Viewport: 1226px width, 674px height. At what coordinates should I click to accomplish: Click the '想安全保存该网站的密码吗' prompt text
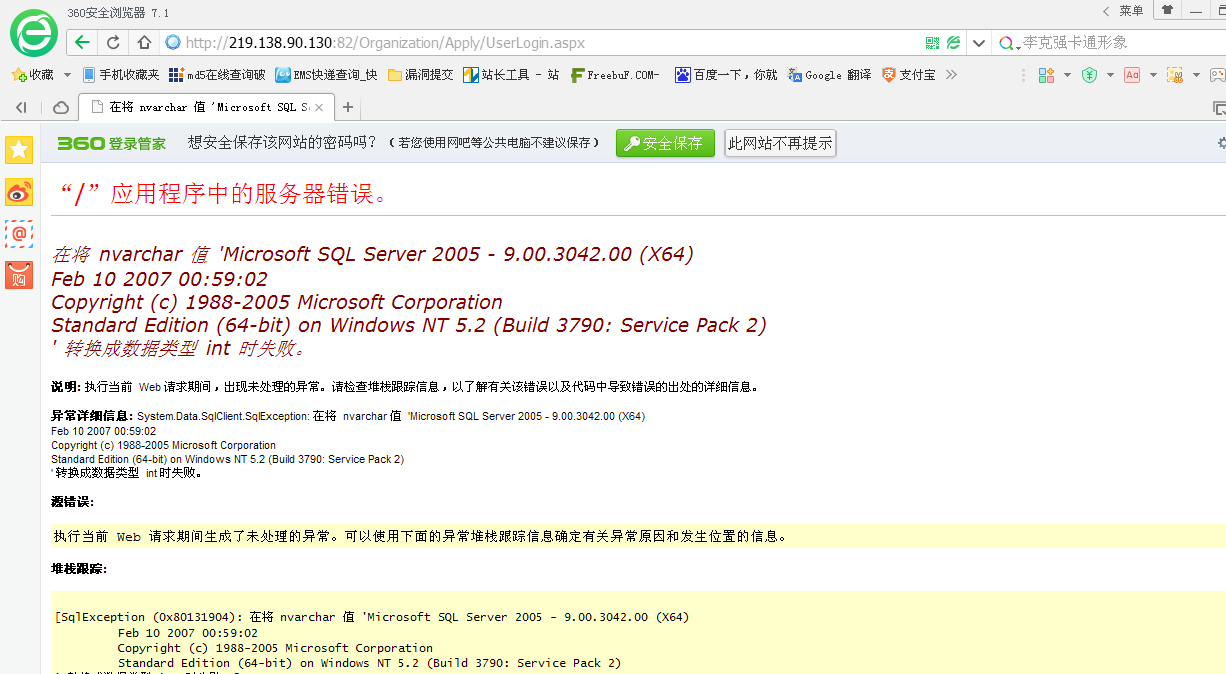click(283, 143)
